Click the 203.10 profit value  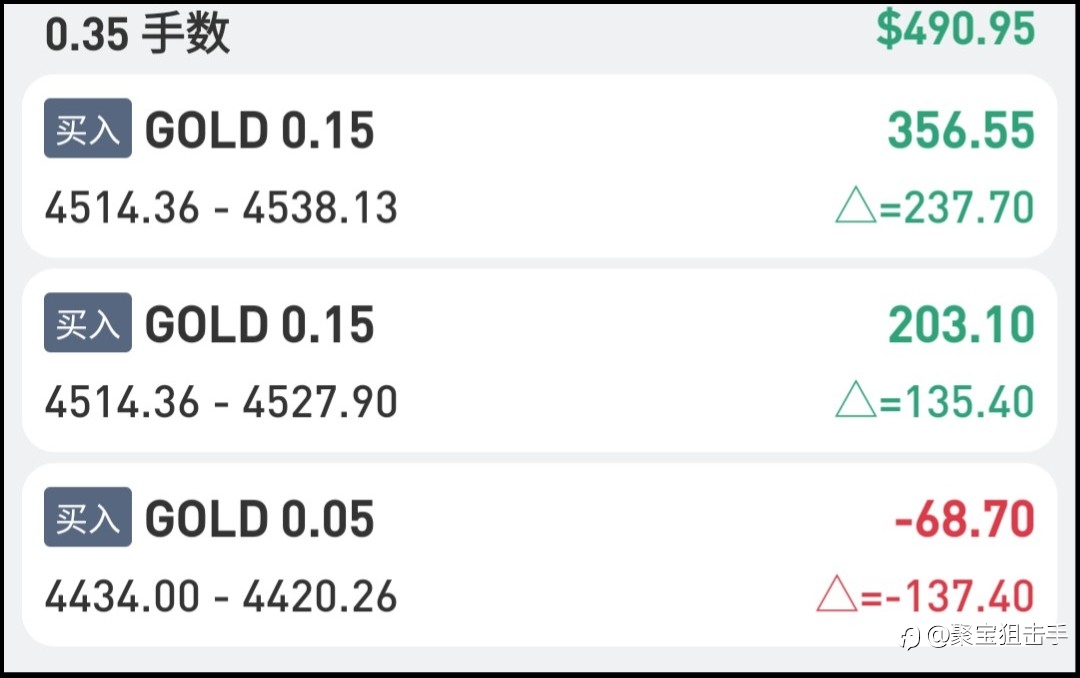click(960, 325)
